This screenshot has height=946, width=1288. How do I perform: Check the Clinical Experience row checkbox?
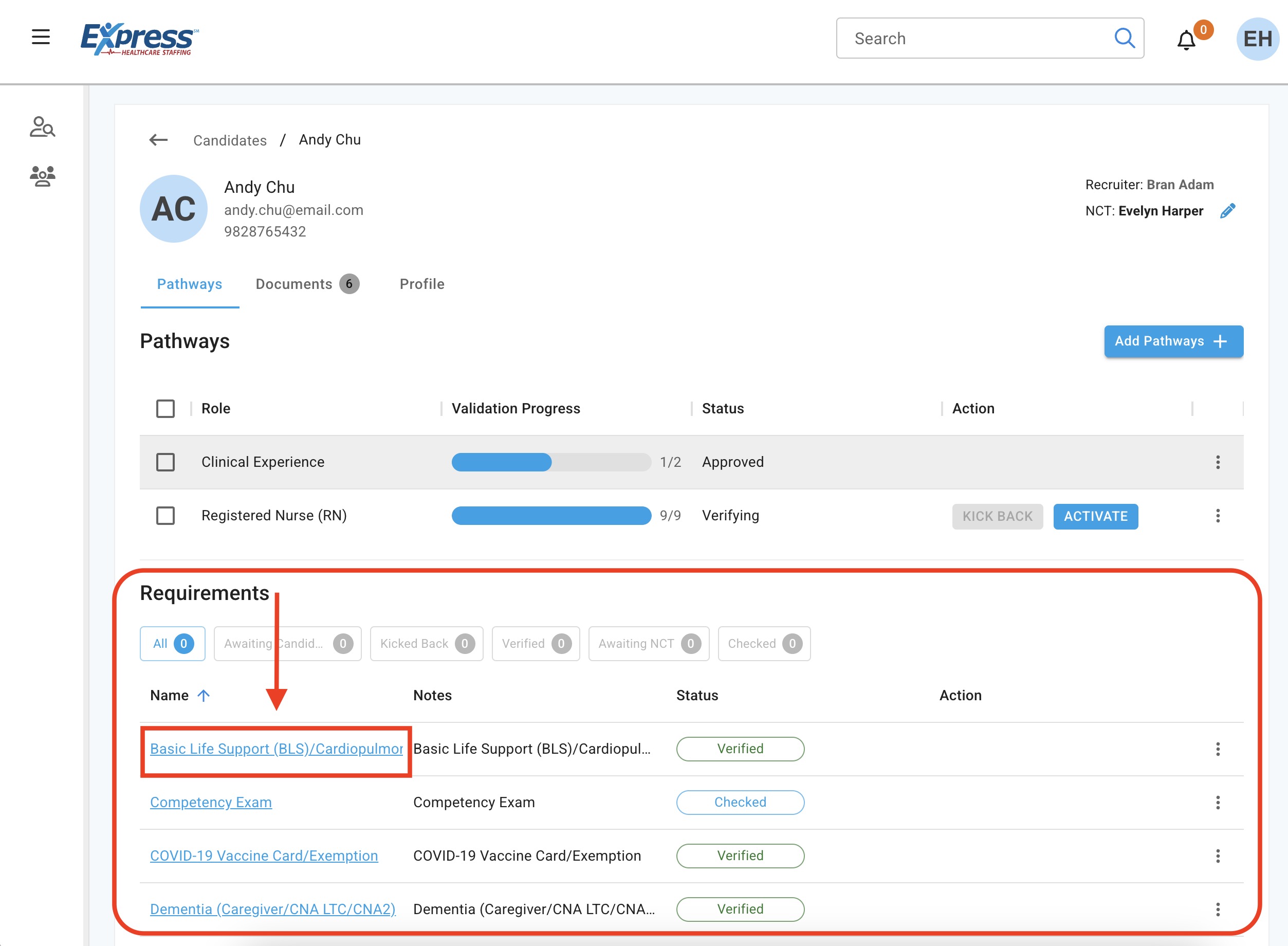click(165, 462)
